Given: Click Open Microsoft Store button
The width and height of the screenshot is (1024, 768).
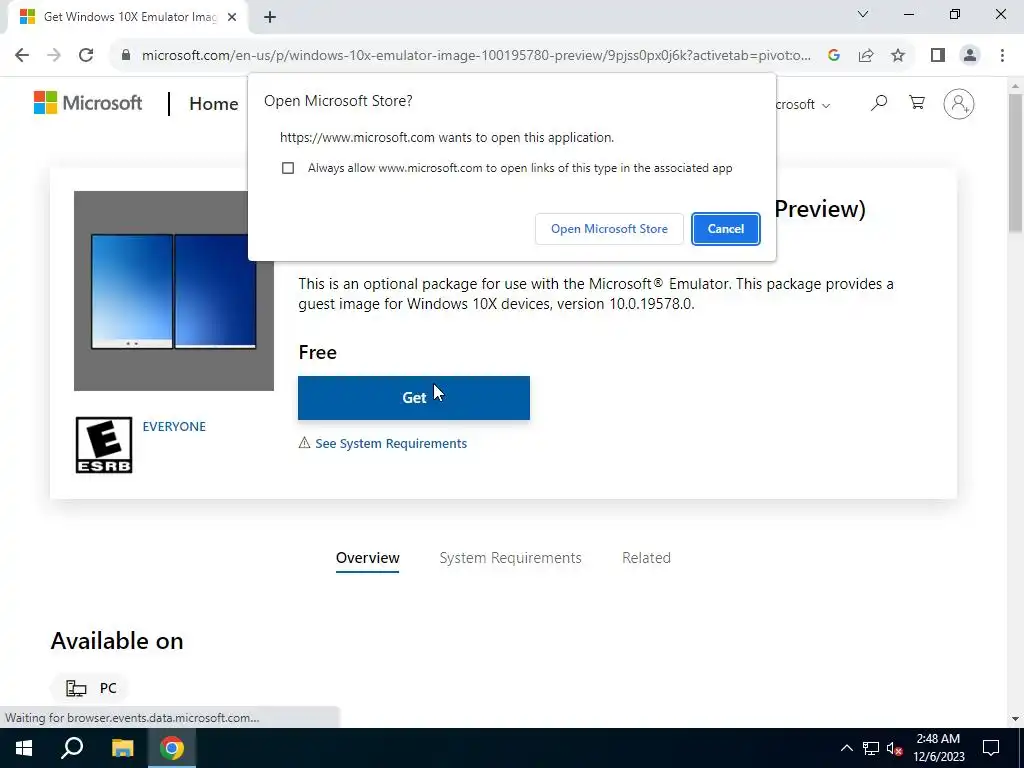Looking at the screenshot, I should (x=609, y=229).
